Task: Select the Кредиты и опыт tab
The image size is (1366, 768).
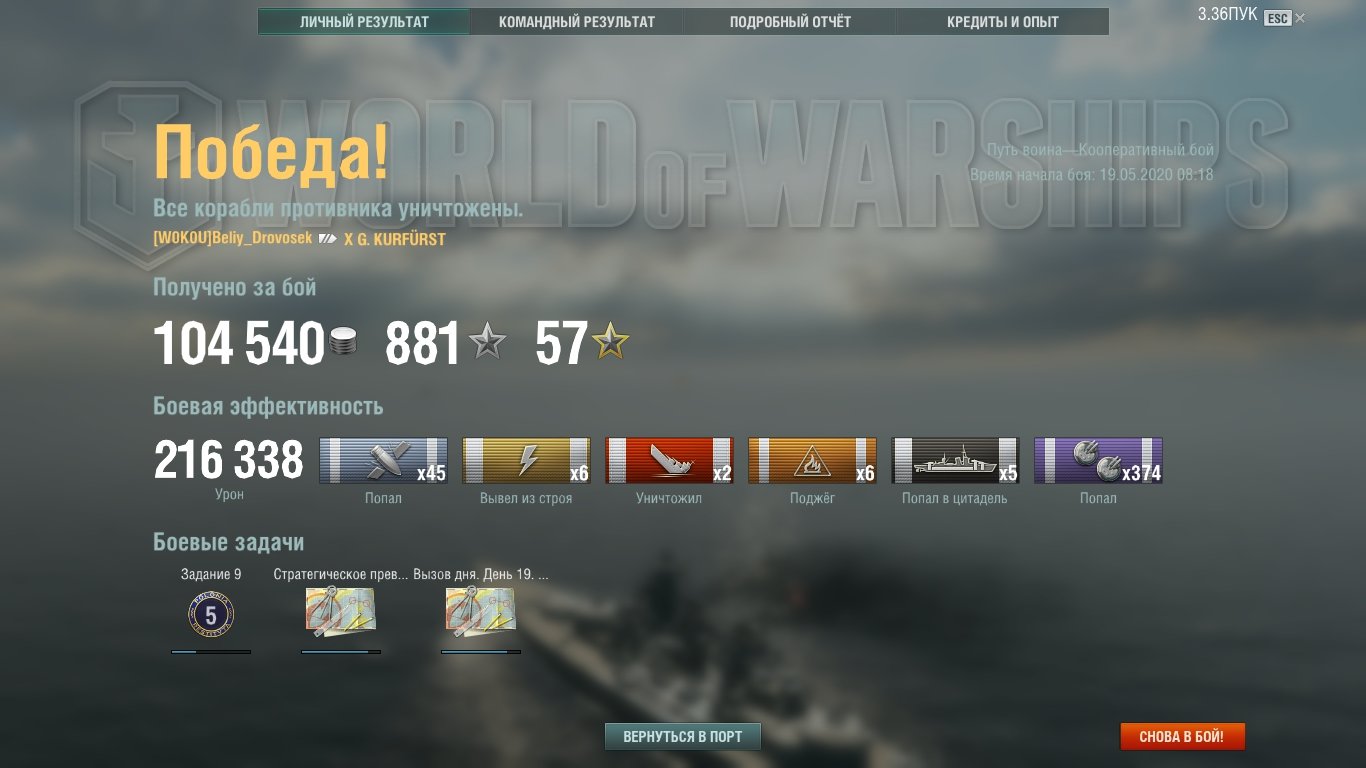Action: (x=1002, y=22)
